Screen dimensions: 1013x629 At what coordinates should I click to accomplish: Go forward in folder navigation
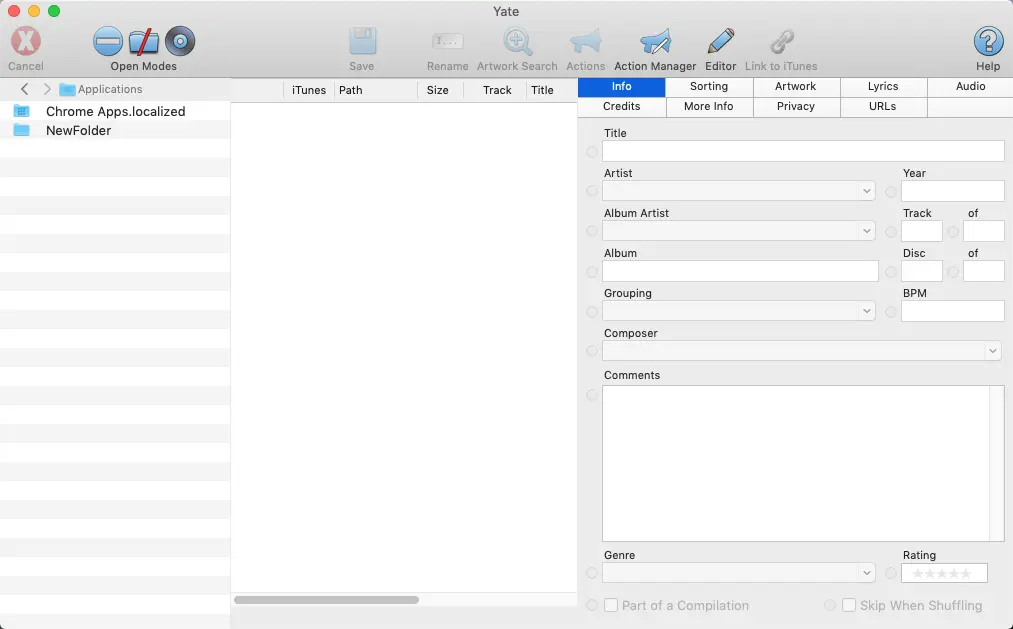tap(47, 89)
